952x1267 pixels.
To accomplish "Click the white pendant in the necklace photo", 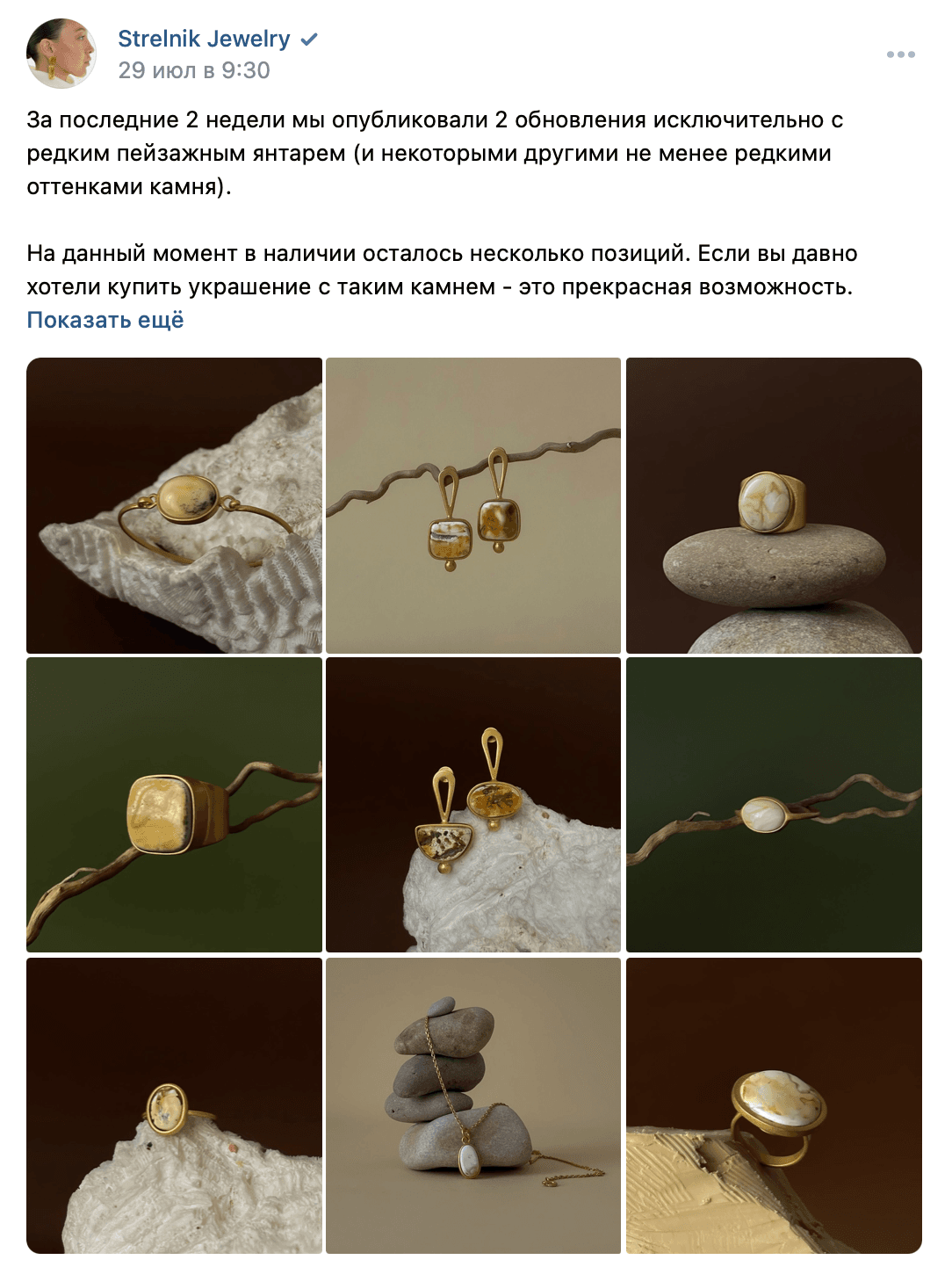I will tap(470, 1161).
